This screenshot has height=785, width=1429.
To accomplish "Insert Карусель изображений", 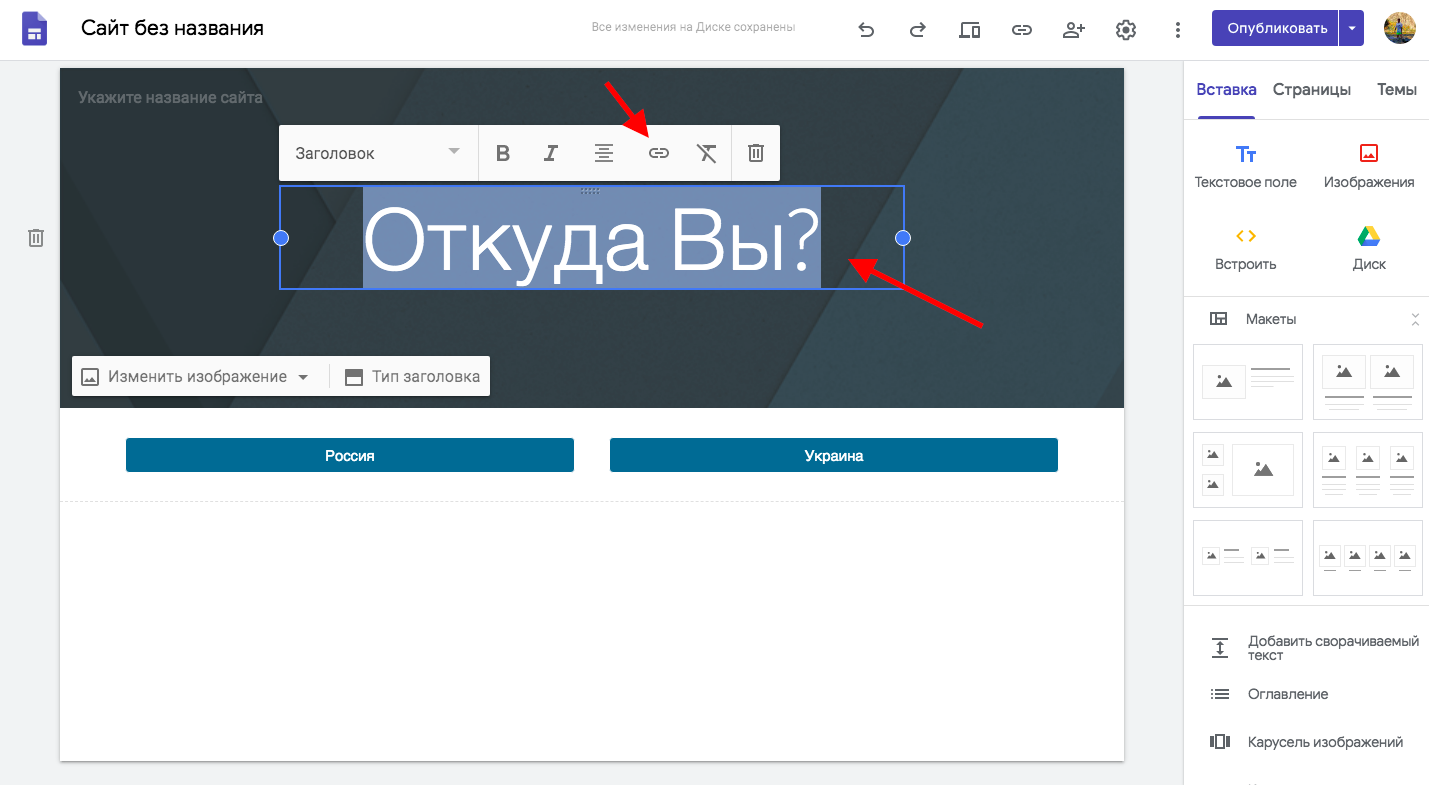I will [1307, 742].
